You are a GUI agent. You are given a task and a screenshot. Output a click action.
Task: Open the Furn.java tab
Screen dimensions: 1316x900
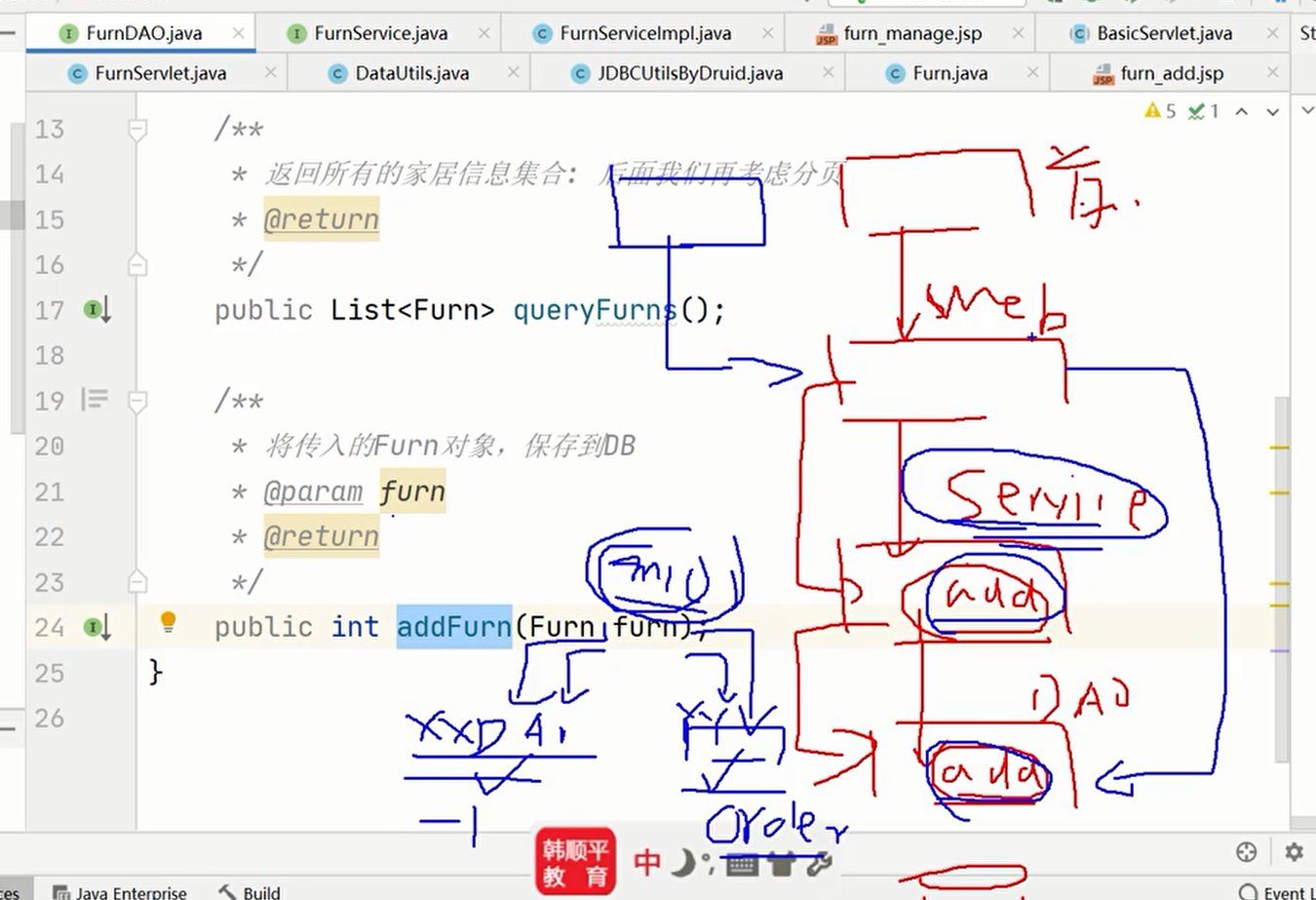[949, 73]
